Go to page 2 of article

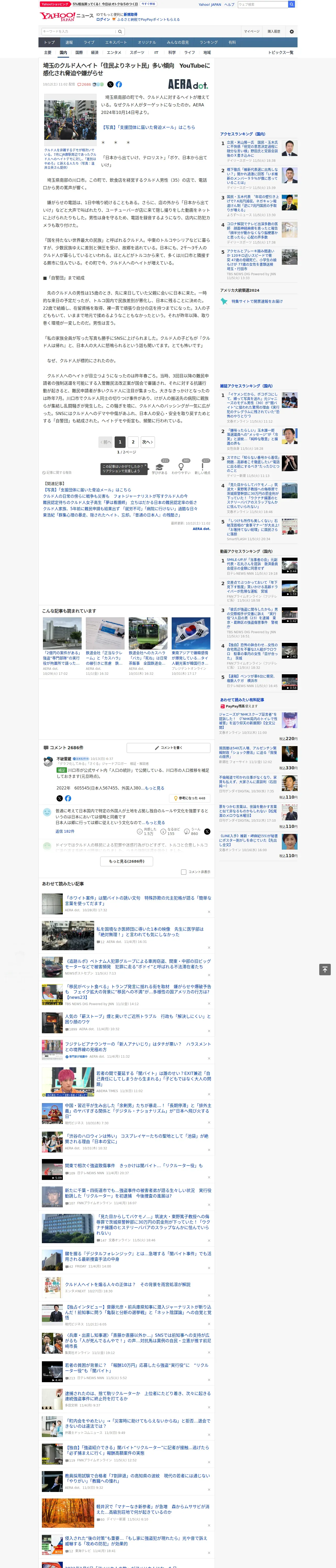point(133,442)
